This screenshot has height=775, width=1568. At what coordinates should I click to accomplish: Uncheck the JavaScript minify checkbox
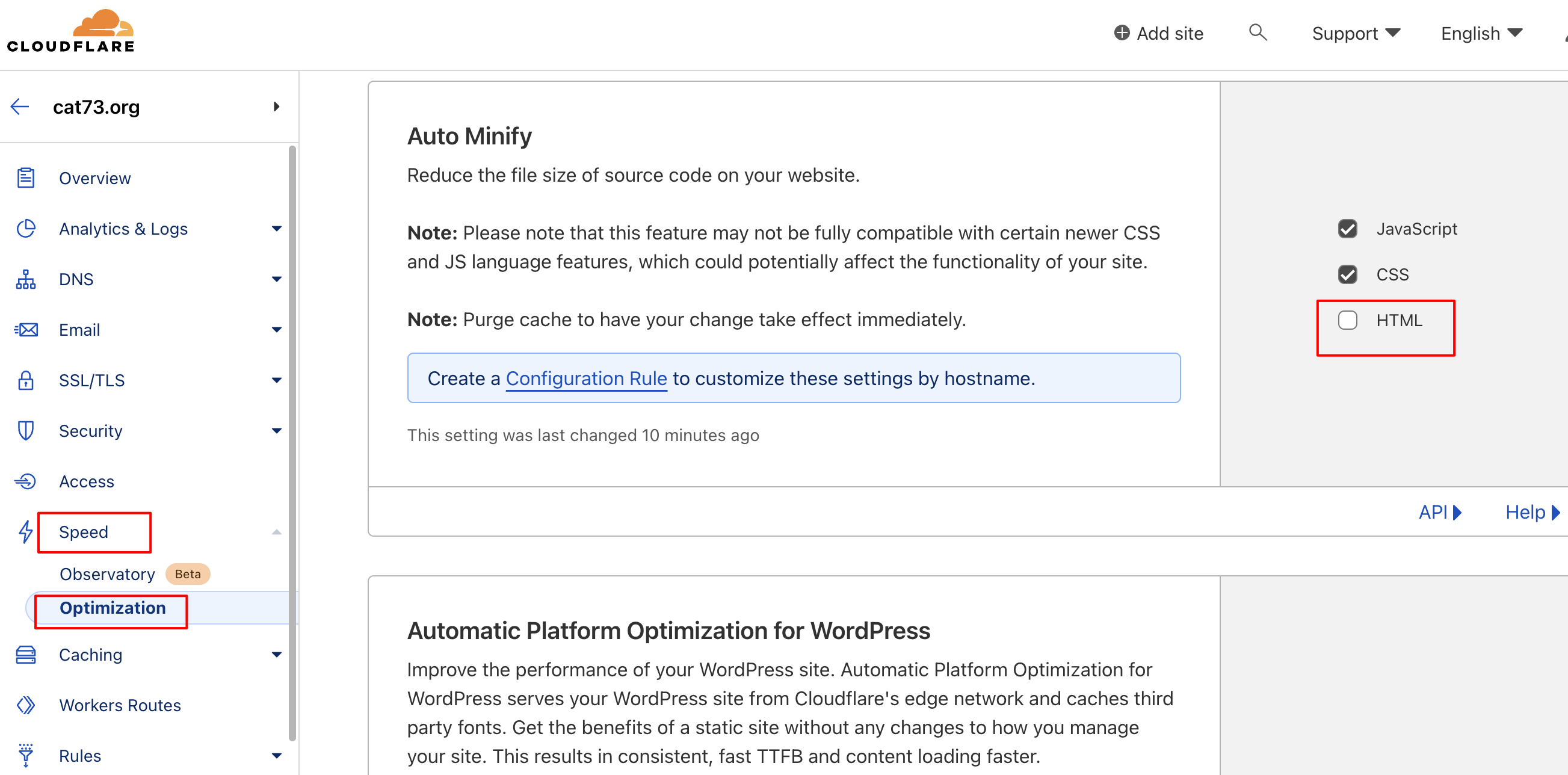click(1347, 229)
